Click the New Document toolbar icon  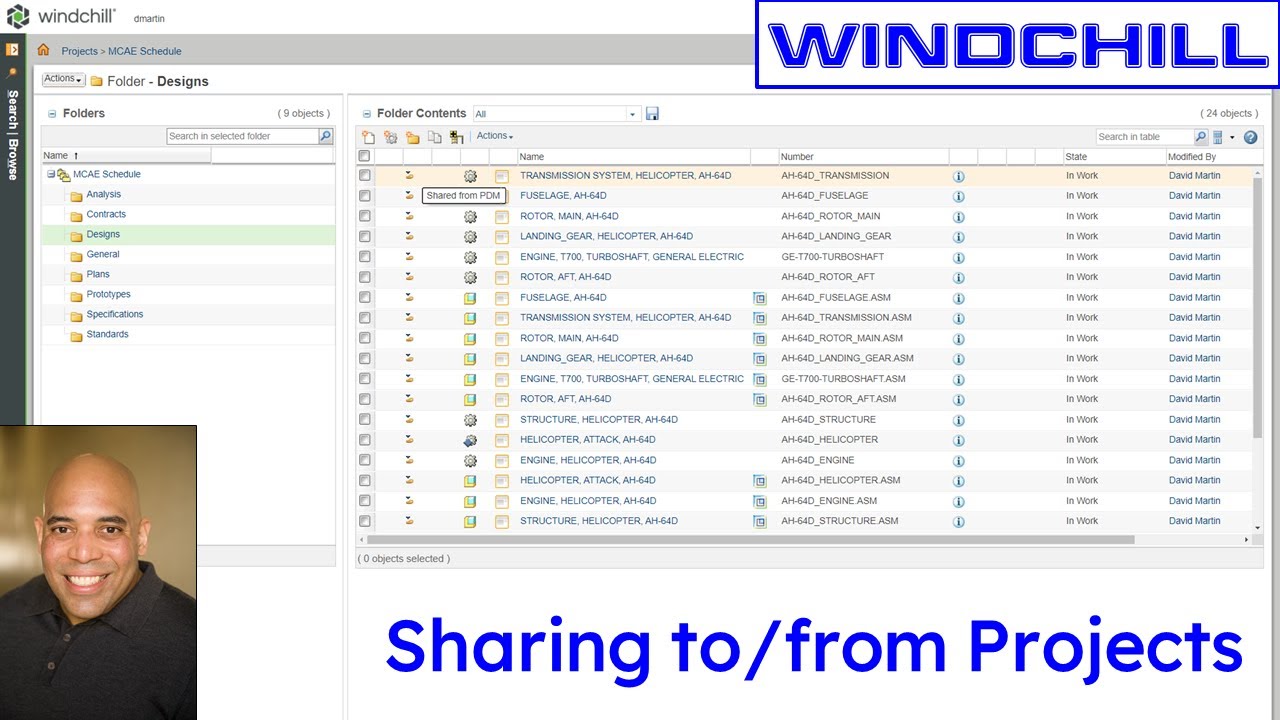[x=368, y=137]
